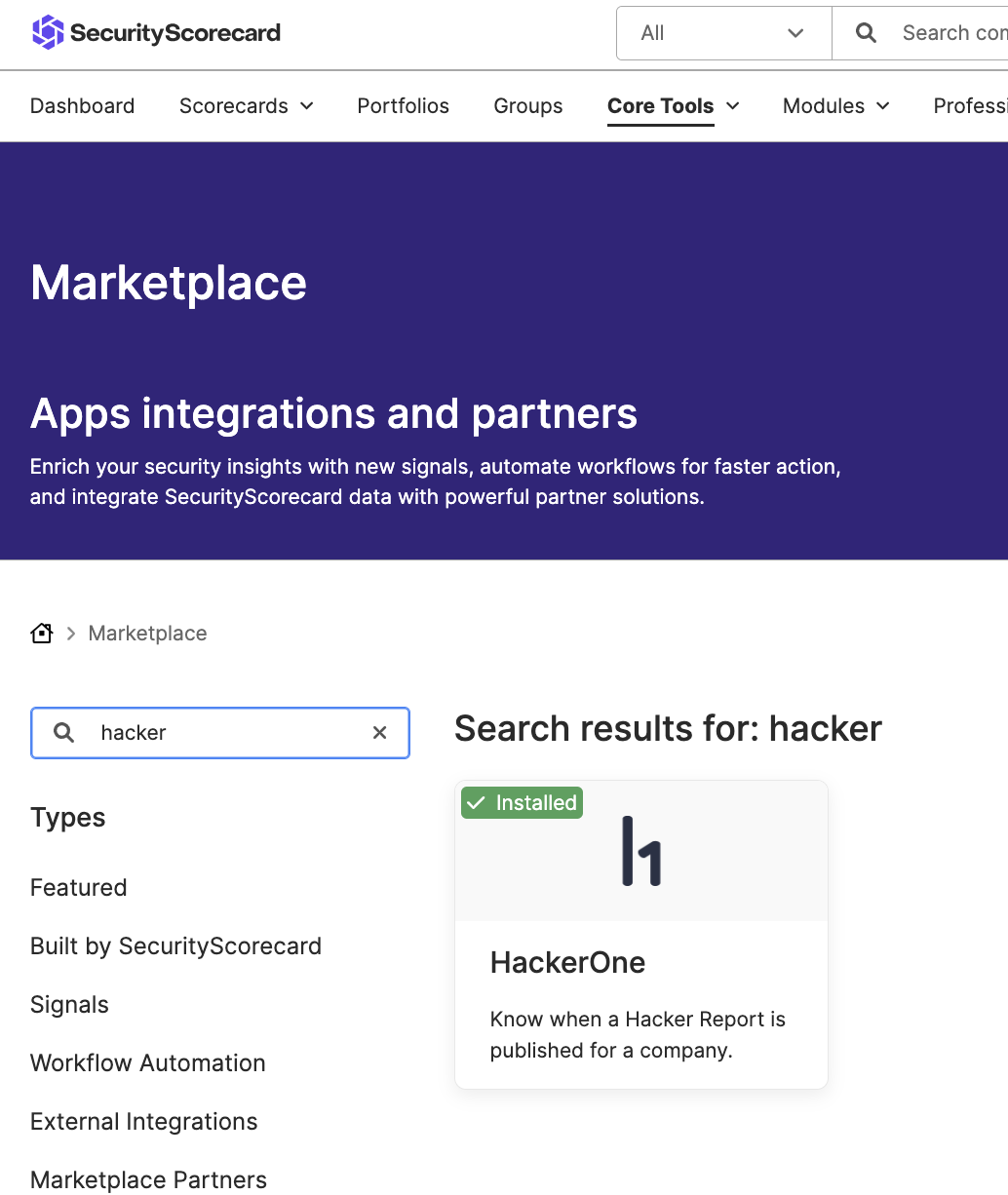Image resolution: width=1008 pixels, height=1195 pixels.
Task: Click the marketplace search field
Action: click(220, 733)
